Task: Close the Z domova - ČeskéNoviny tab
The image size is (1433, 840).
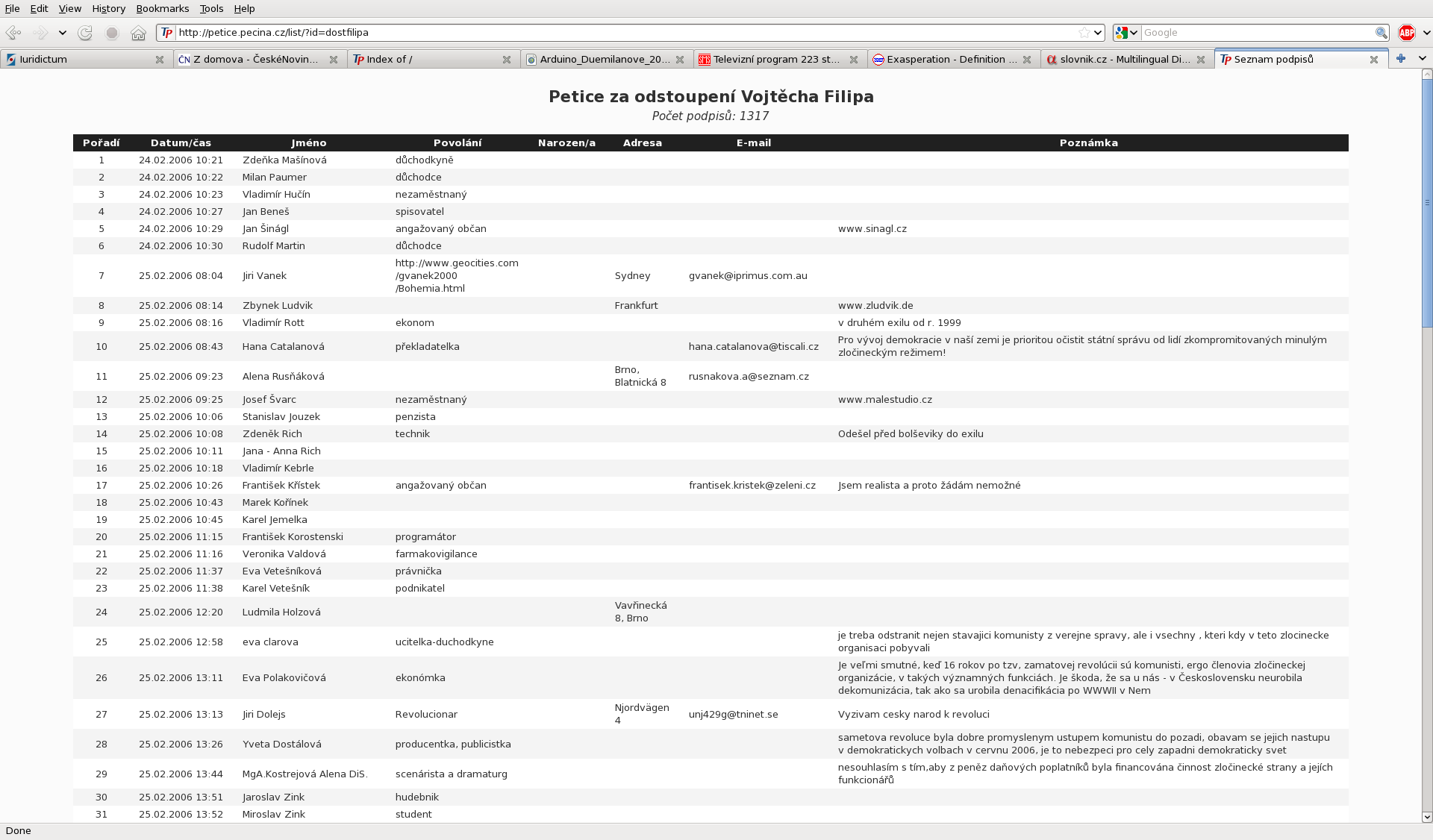Action: tap(334, 60)
